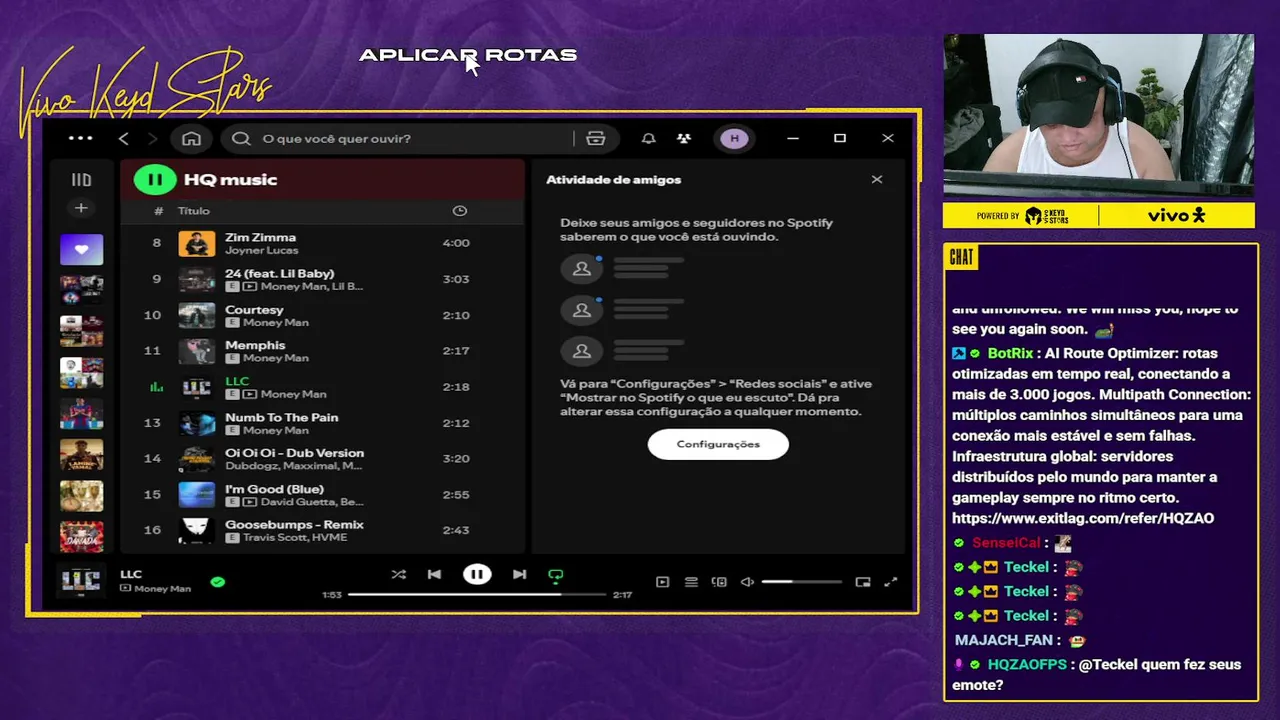Open Liked Songs heart thumbnail in sidebar
The width and height of the screenshot is (1280, 720).
coord(81,248)
